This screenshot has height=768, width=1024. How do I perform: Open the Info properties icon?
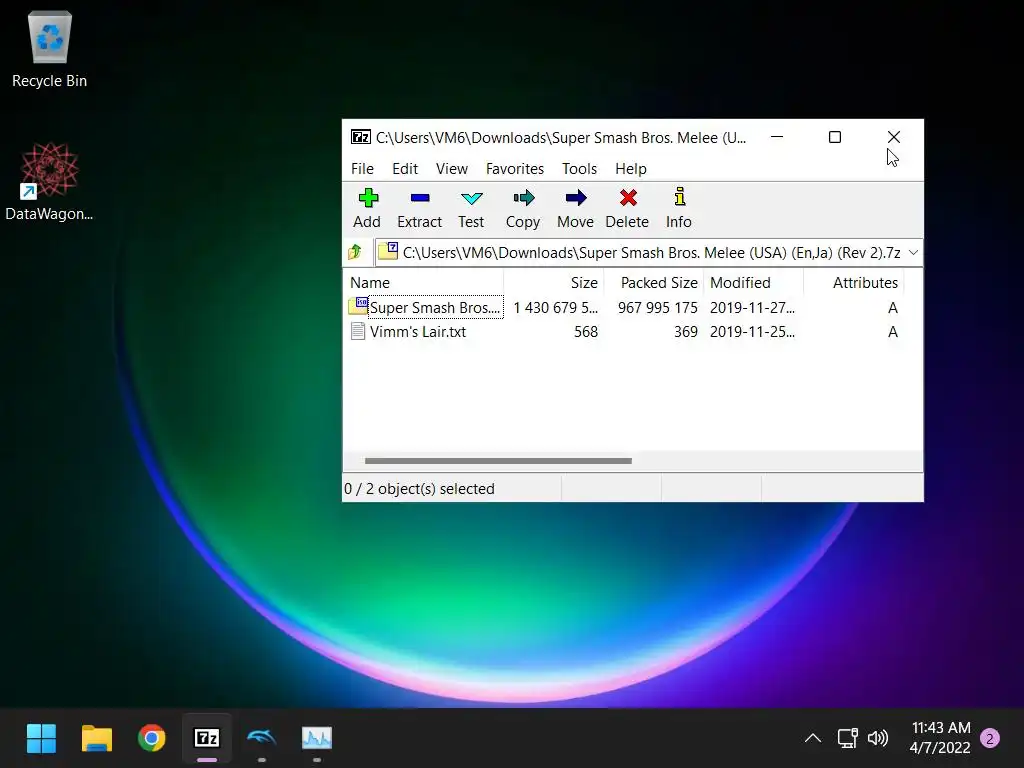pos(679,197)
